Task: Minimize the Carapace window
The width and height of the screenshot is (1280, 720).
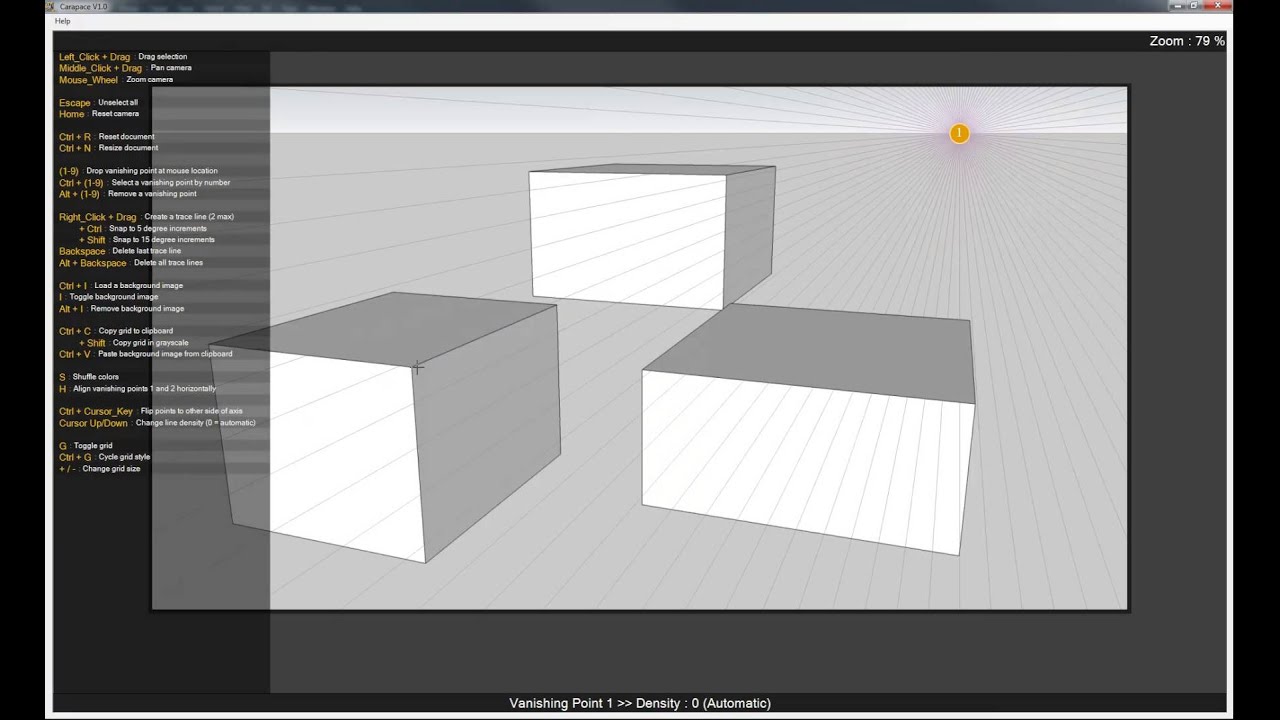Action: click(x=1176, y=6)
